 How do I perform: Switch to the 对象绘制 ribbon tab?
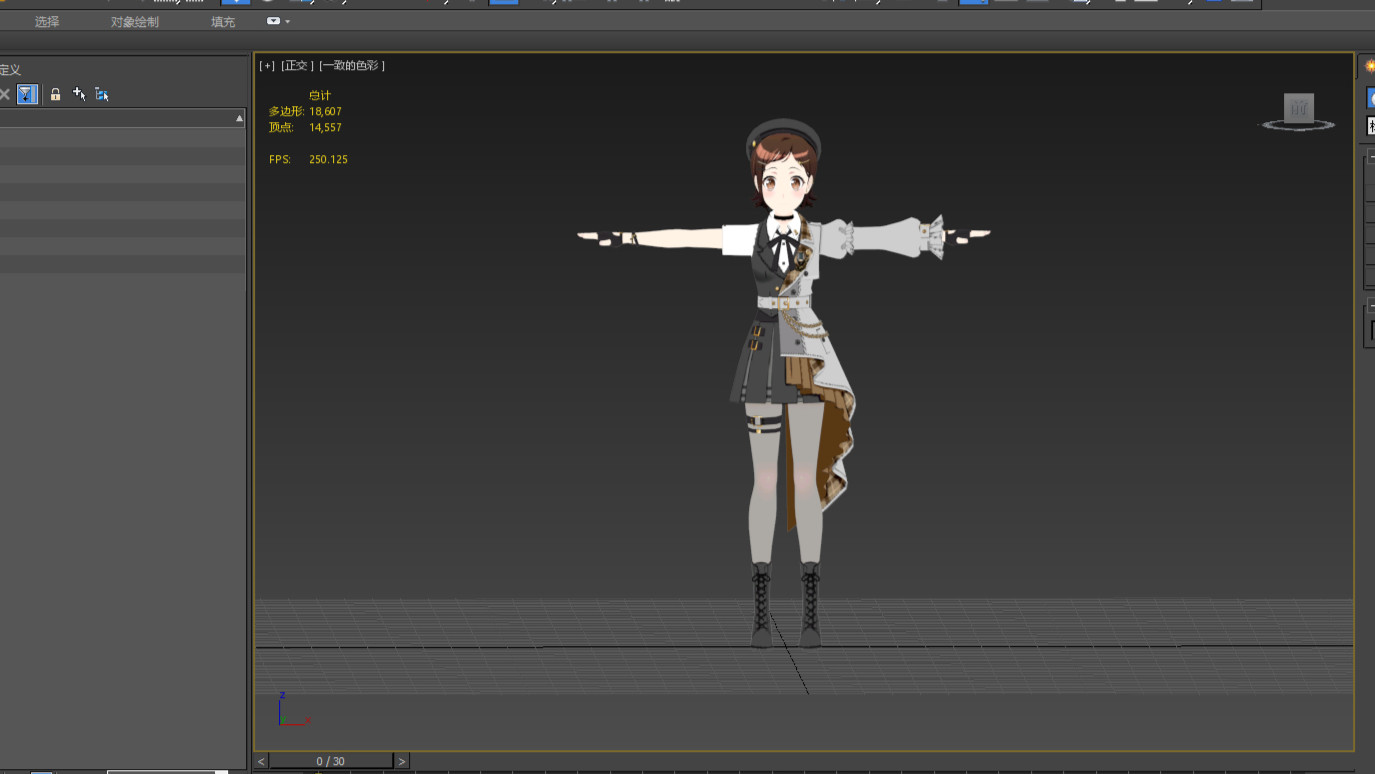[x=134, y=22]
